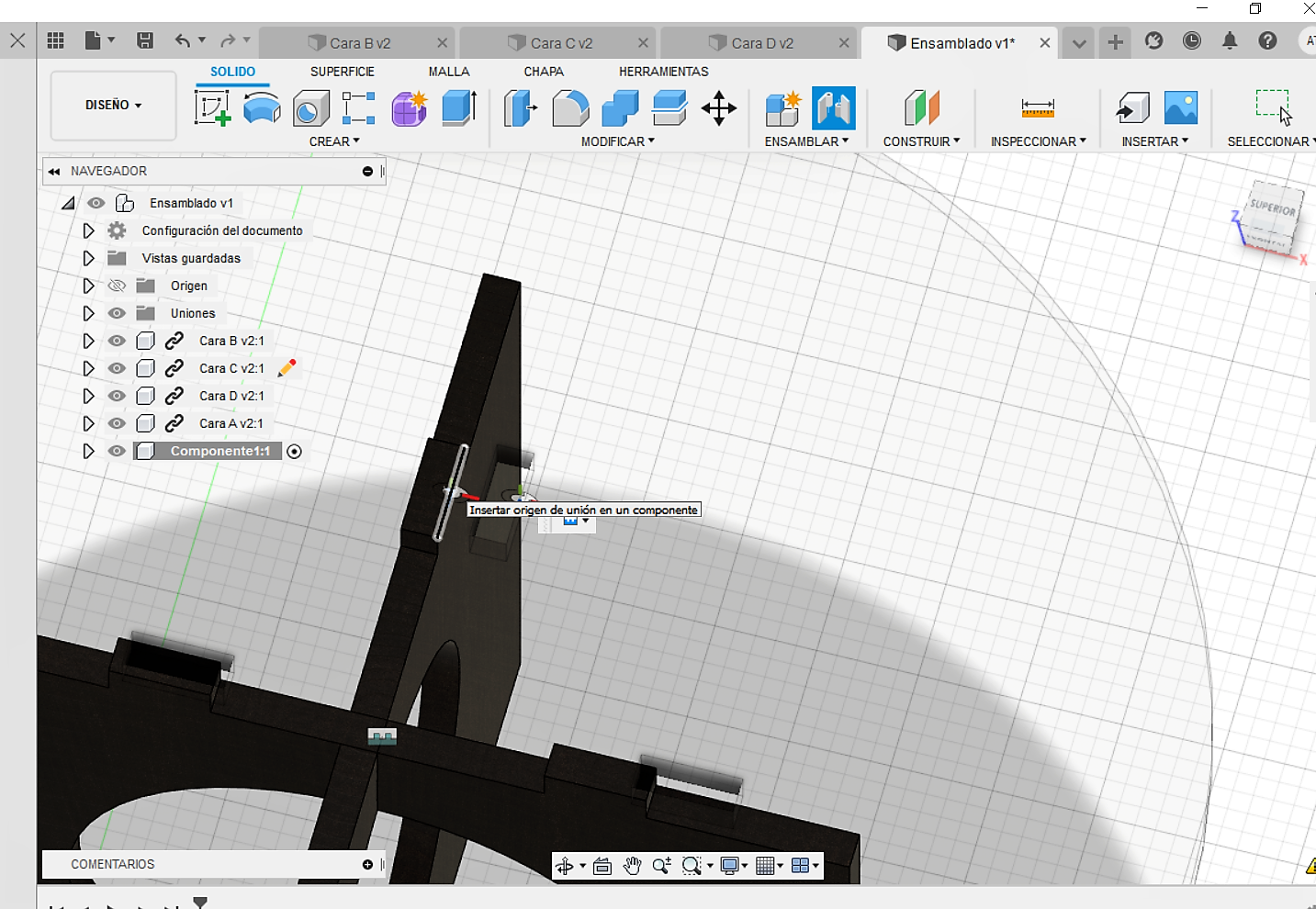Image resolution: width=1316 pixels, height=909 pixels.
Task: Select the Derive tool icon
Action: (x=311, y=108)
